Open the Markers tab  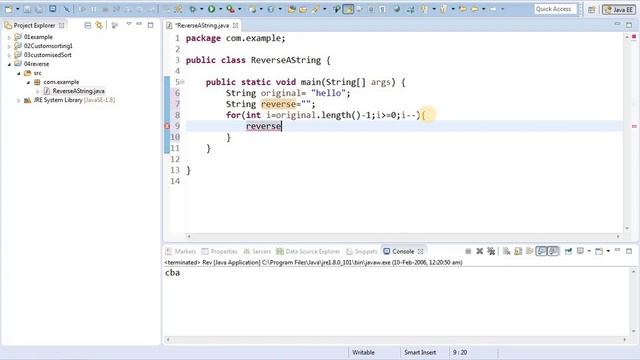pyautogui.click(x=181, y=251)
